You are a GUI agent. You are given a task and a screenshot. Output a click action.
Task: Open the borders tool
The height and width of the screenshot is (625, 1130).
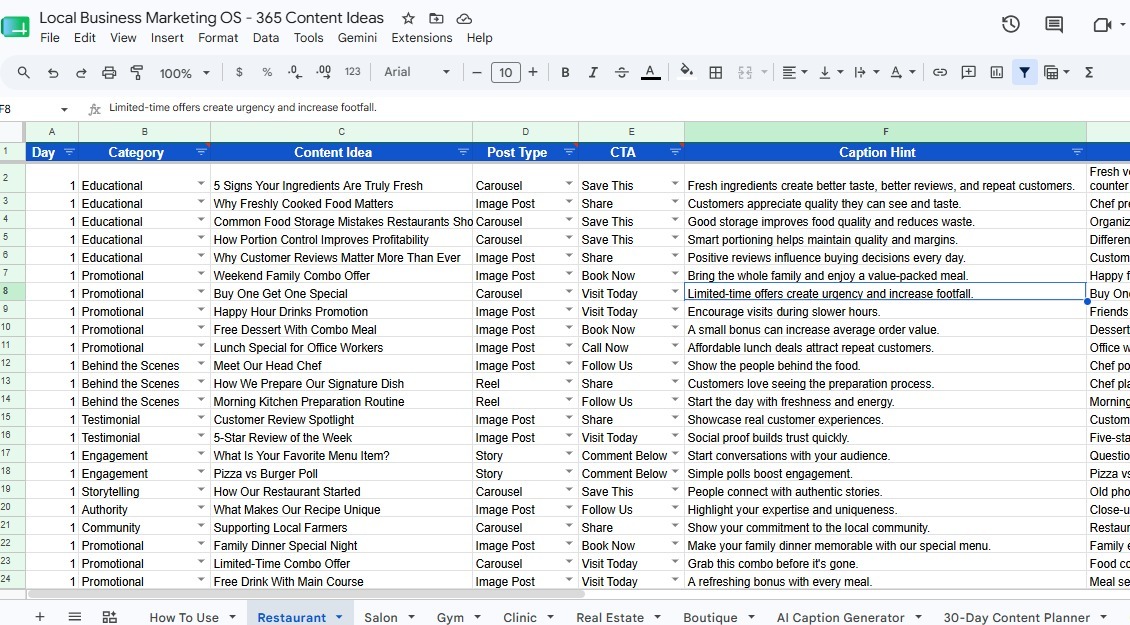(x=716, y=72)
